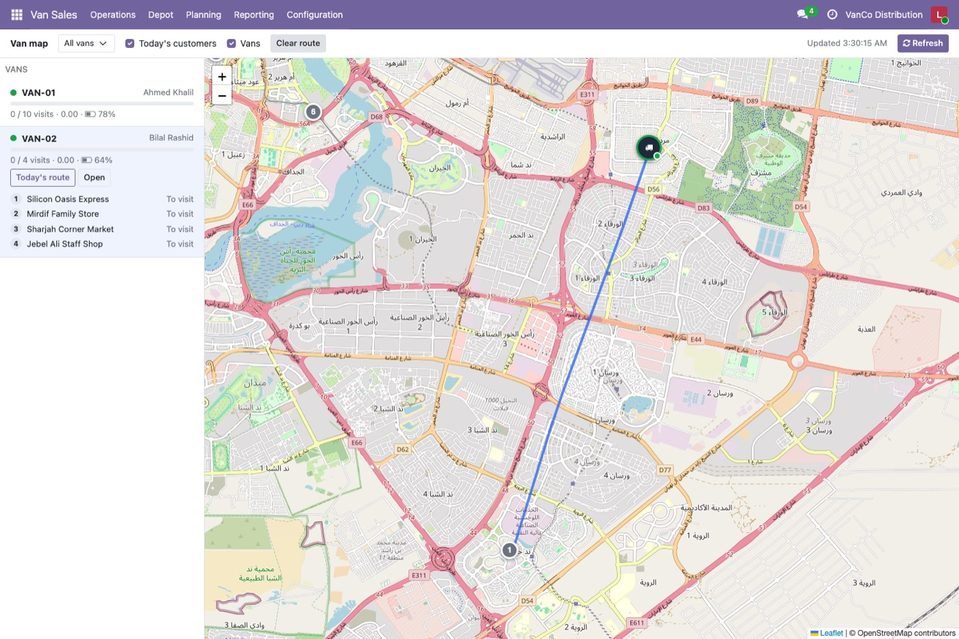959x639 pixels.
Task: Click the Clear route button
Action: click(298, 43)
